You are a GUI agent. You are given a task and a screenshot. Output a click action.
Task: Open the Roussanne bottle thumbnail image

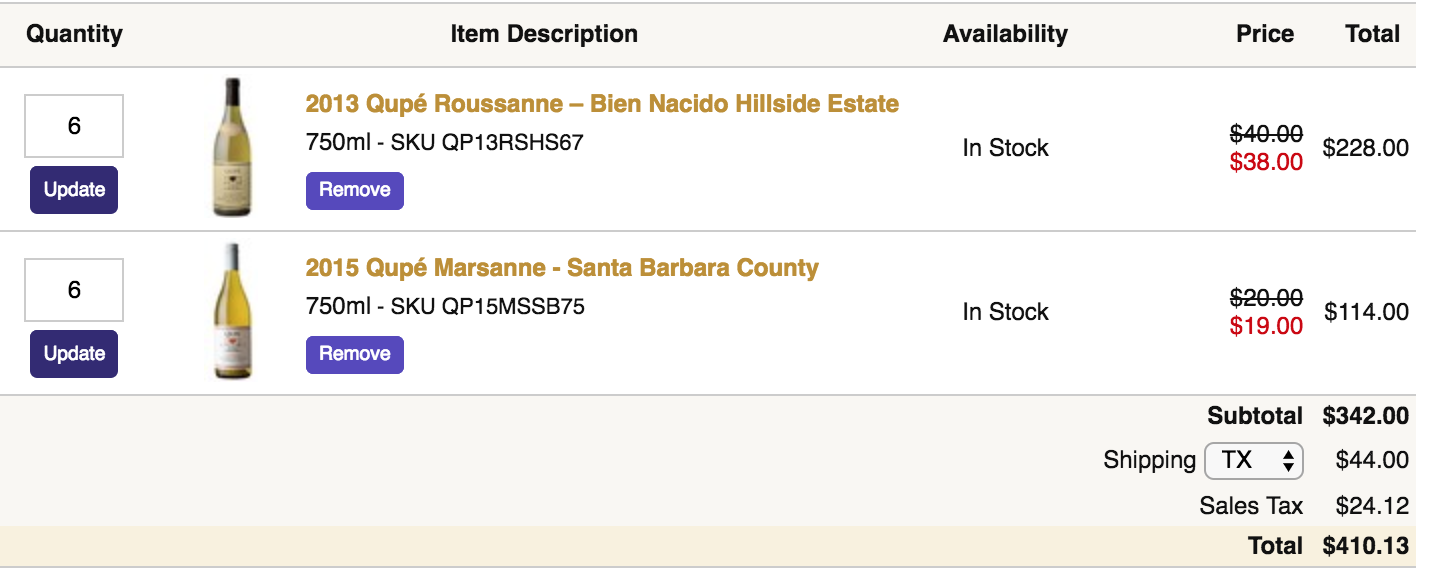click(x=233, y=147)
